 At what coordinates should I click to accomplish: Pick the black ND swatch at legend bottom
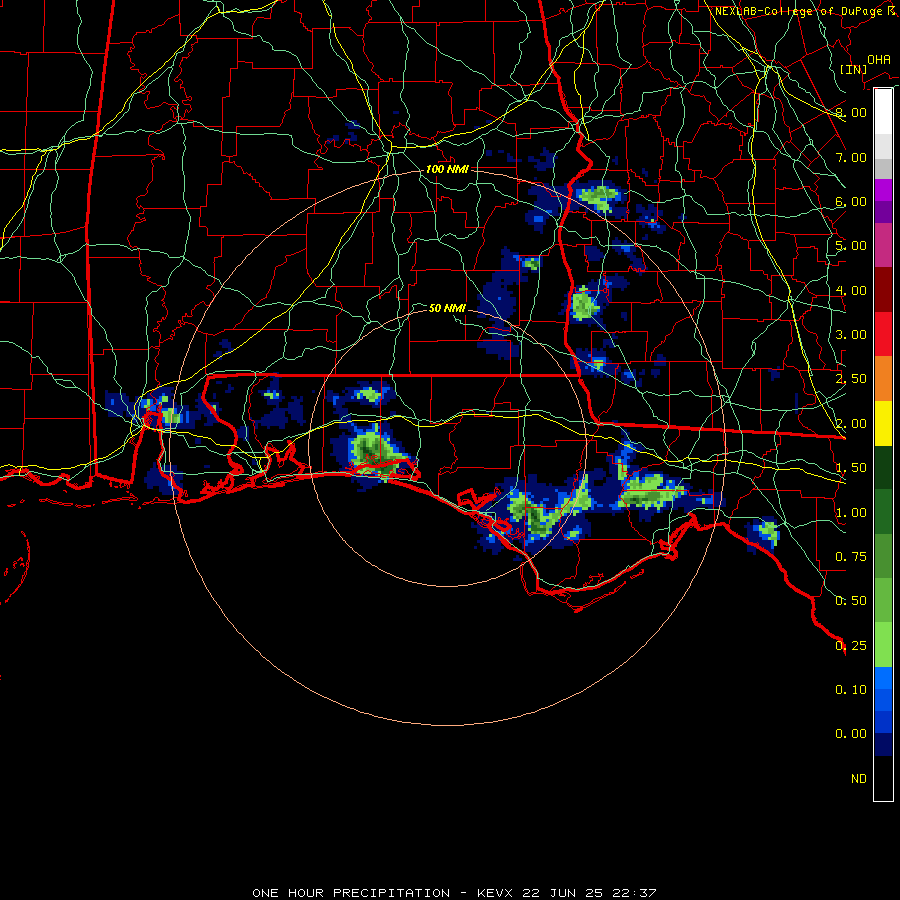tap(883, 778)
